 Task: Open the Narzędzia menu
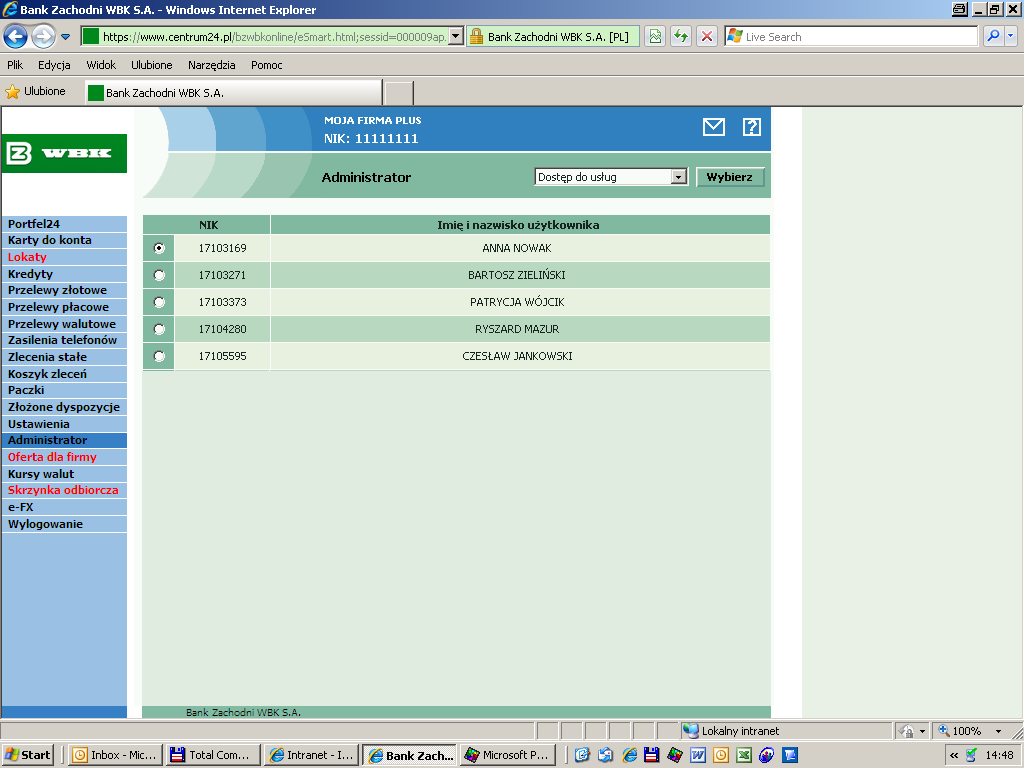212,65
